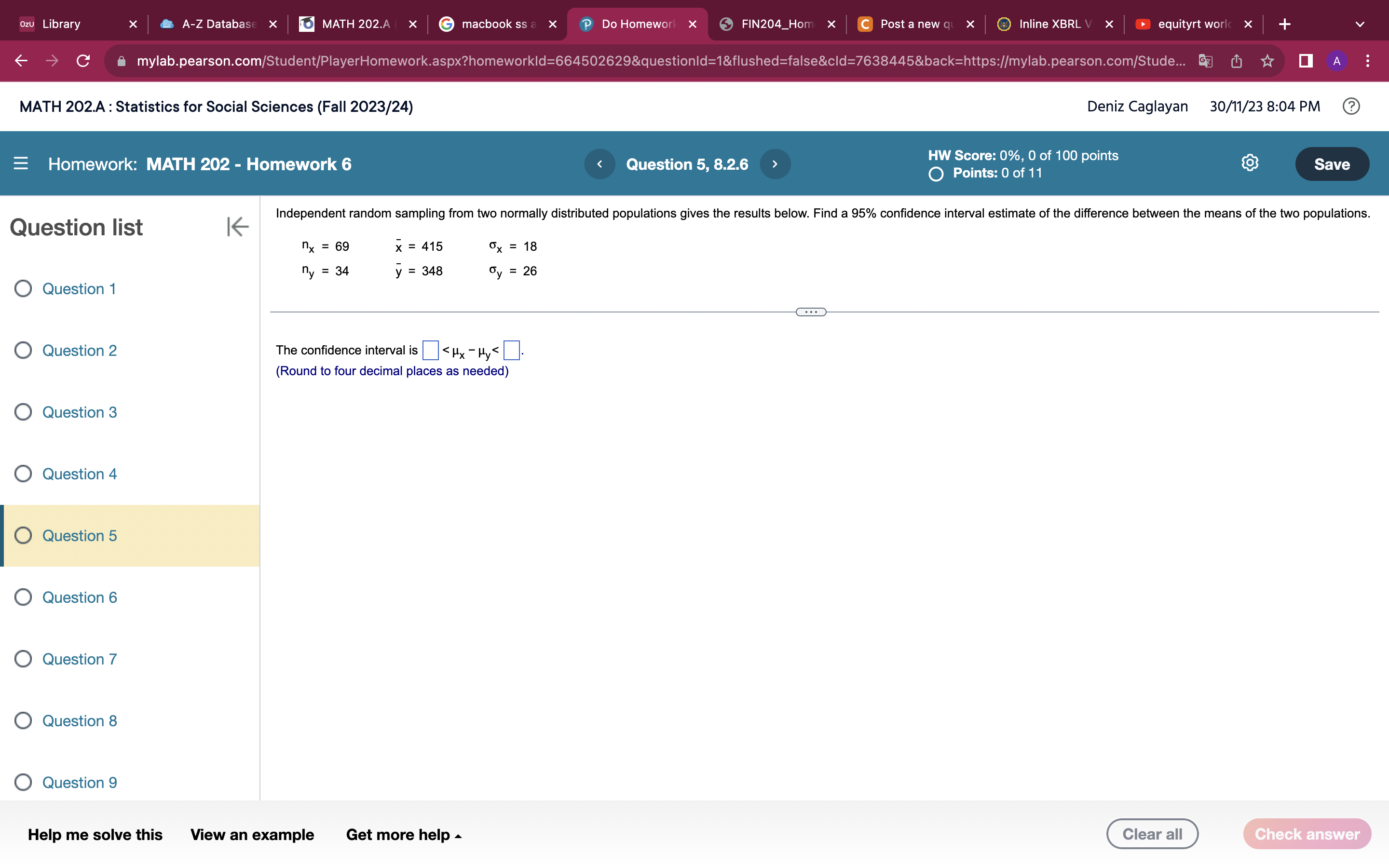The image size is (1389, 868).
Task: Go to next question arrow
Action: pos(775,164)
